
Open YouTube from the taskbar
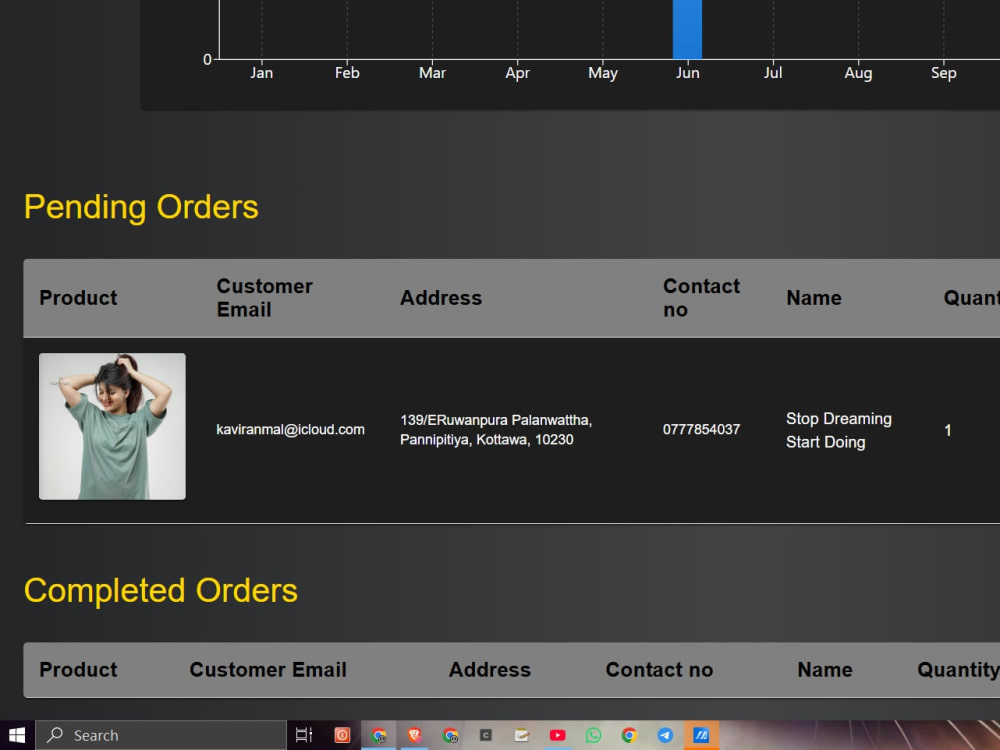coord(557,735)
